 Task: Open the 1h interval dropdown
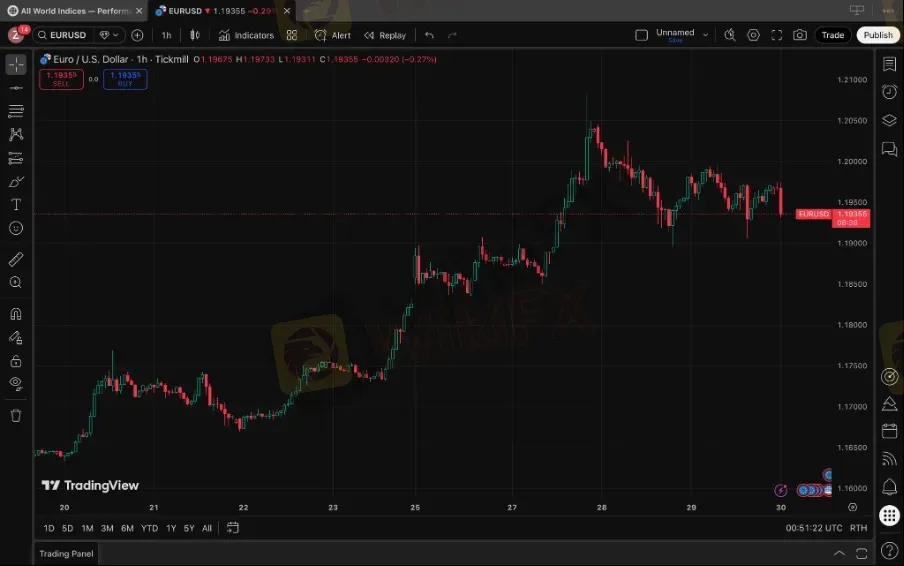pos(166,35)
